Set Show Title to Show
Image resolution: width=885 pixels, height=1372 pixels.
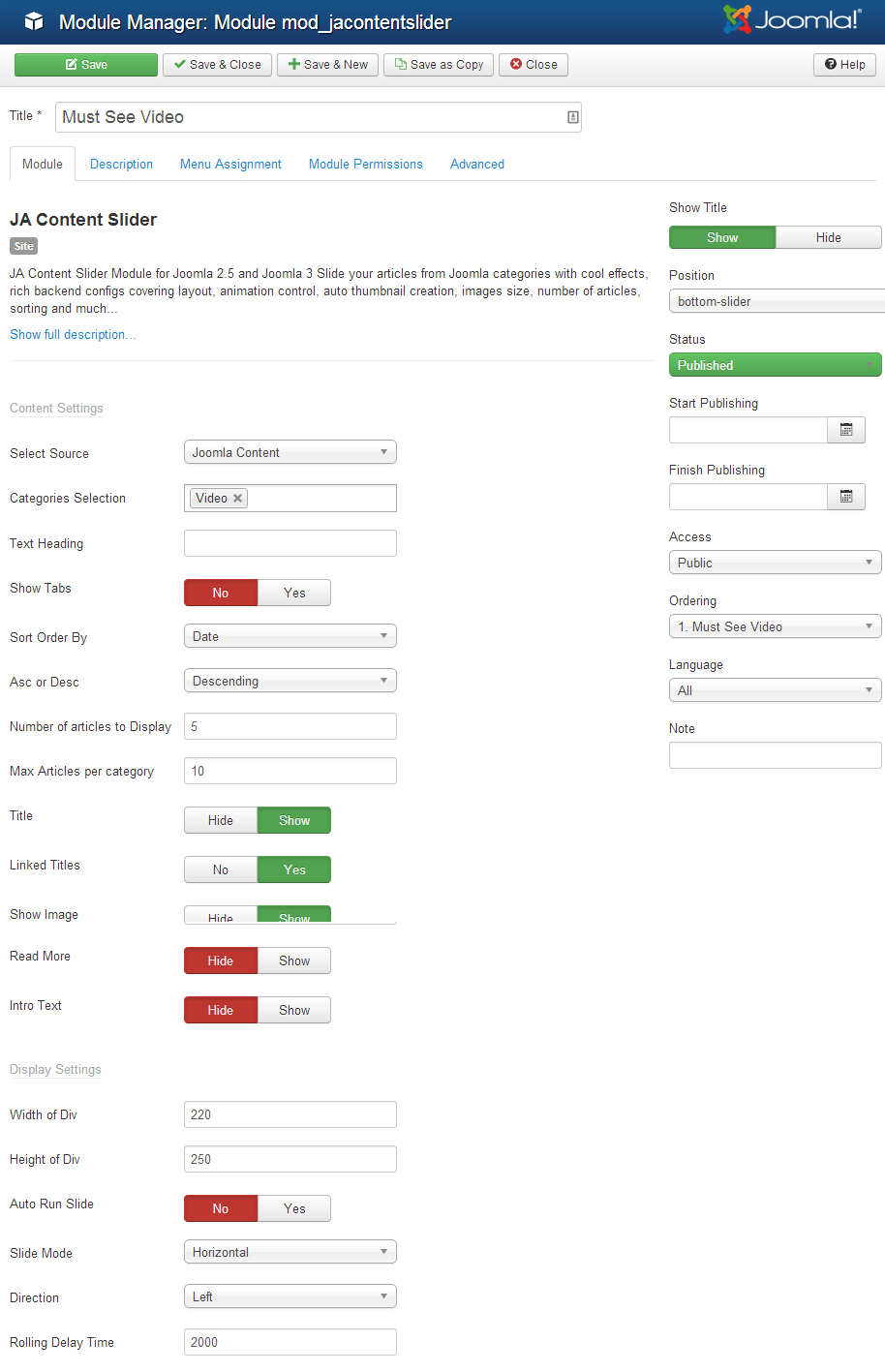click(x=722, y=237)
